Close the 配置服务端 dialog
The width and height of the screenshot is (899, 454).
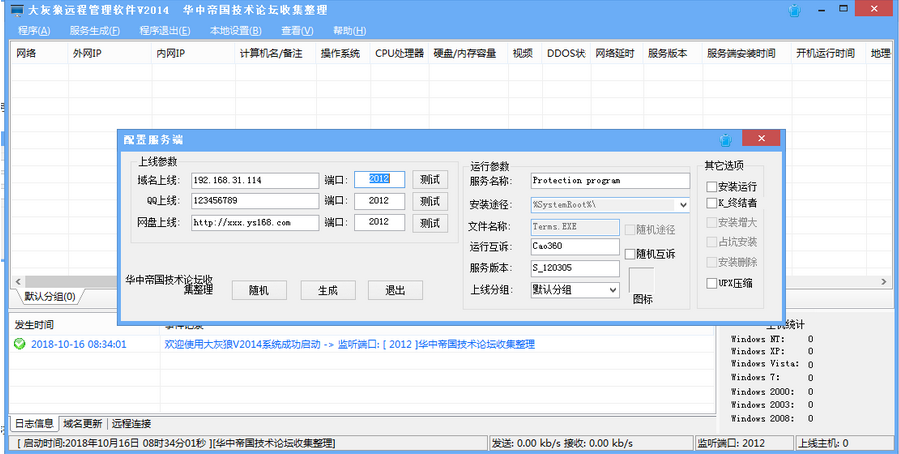[761, 138]
